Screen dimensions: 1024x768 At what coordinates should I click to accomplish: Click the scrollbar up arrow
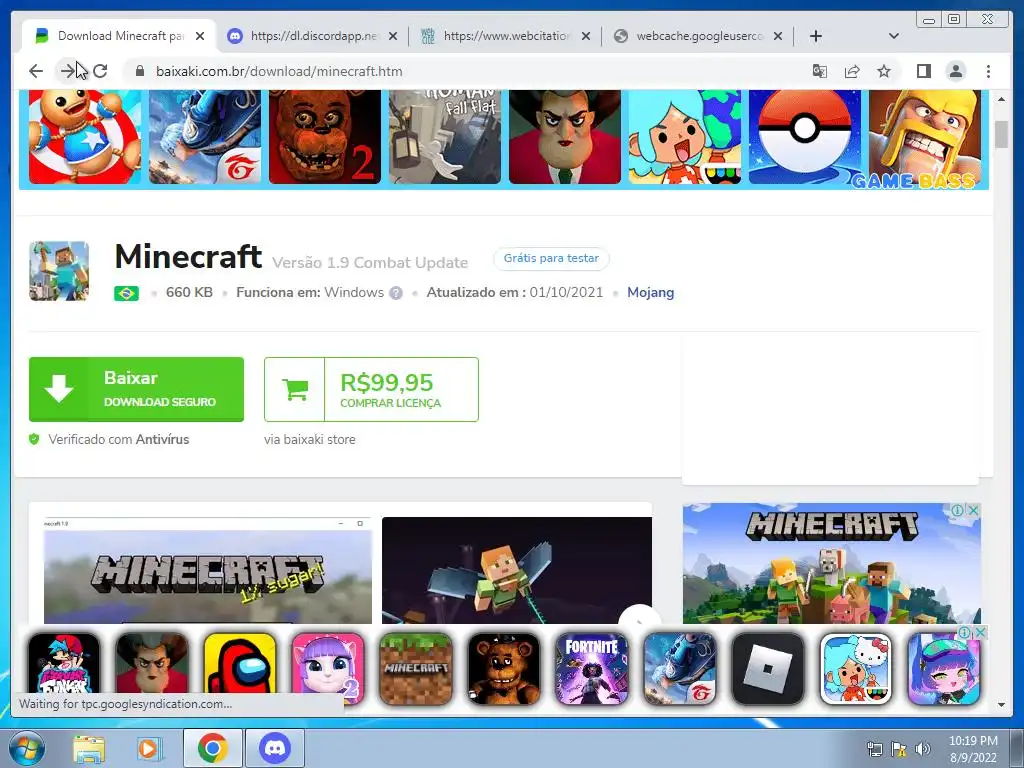click(x=1002, y=99)
